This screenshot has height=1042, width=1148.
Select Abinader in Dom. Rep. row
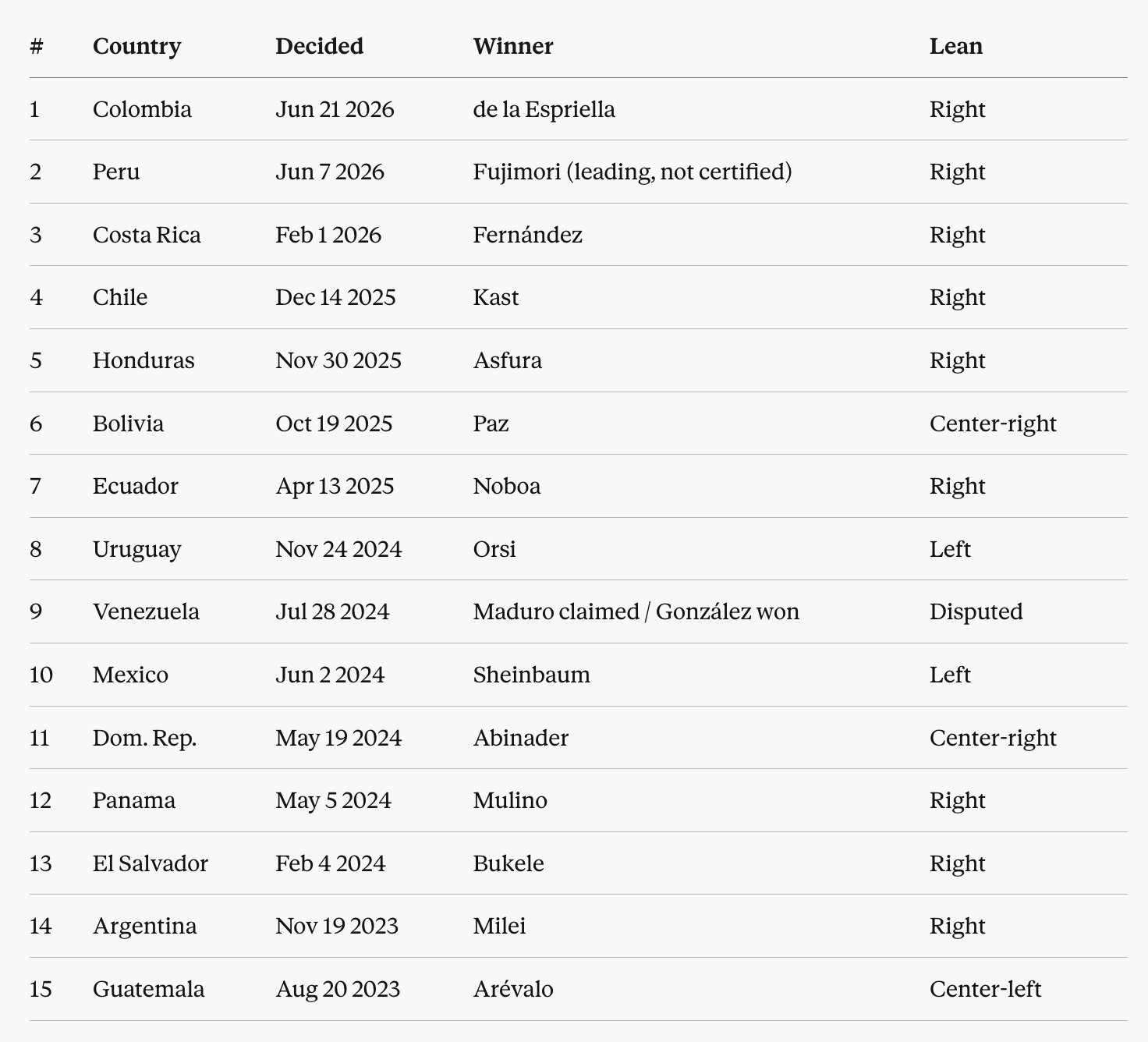coord(521,738)
